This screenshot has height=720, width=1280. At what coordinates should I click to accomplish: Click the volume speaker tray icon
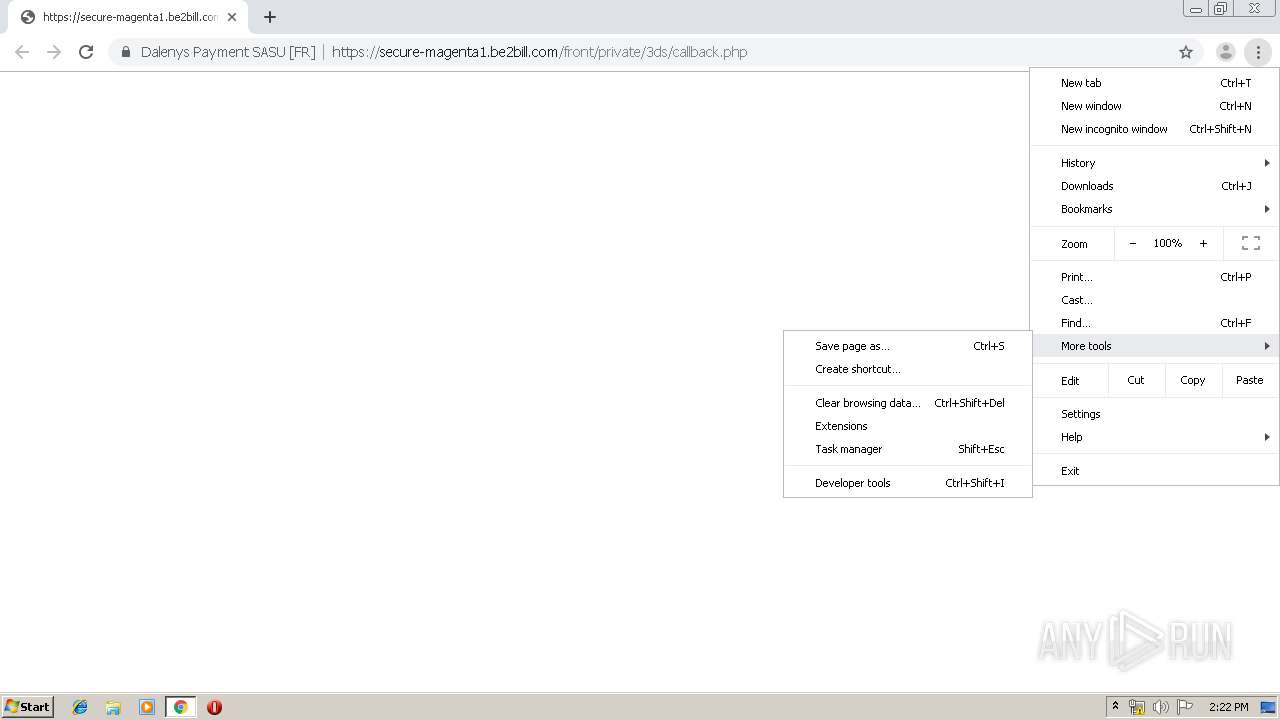[x=1161, y=707]
